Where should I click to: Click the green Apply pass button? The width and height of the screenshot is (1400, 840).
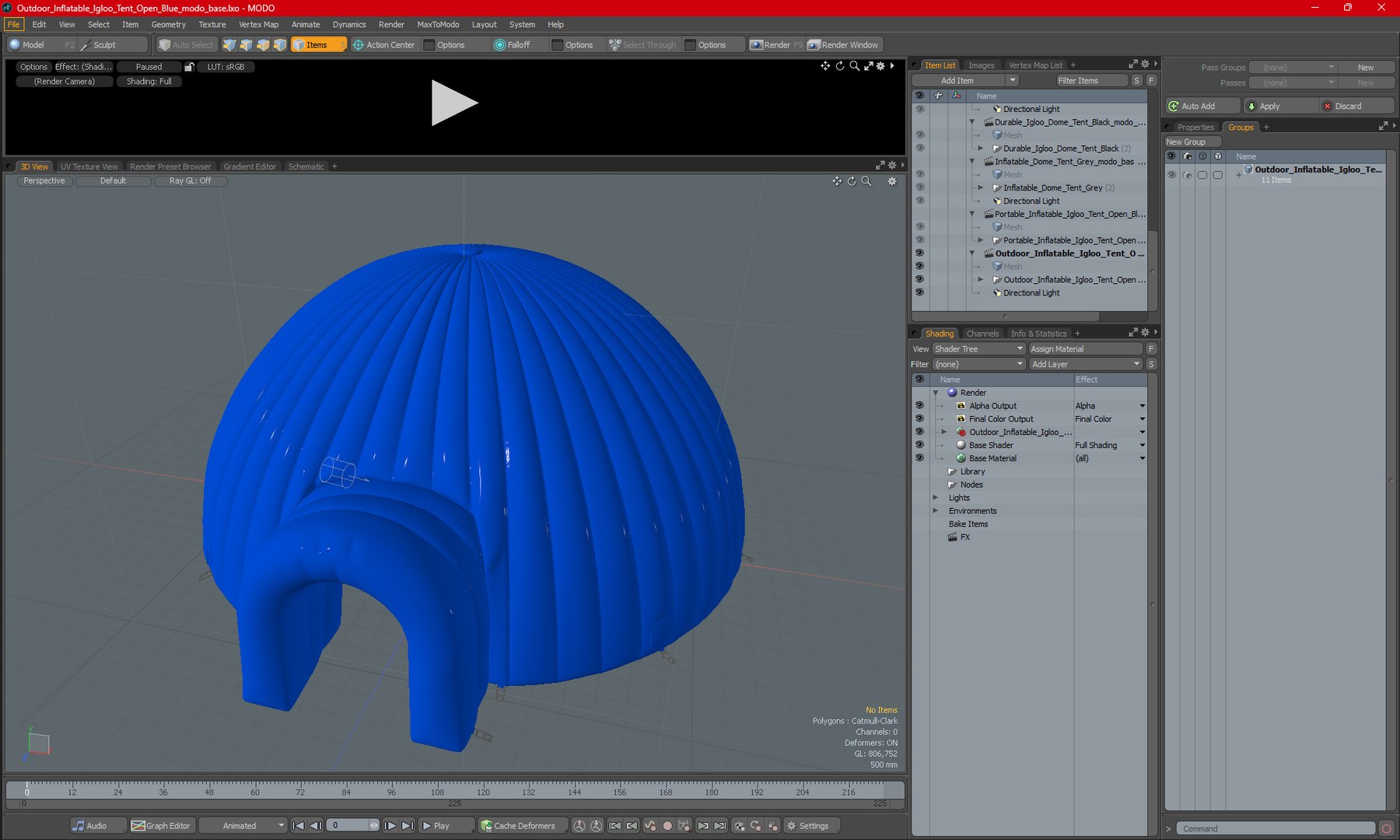(x=1280, y=106)
